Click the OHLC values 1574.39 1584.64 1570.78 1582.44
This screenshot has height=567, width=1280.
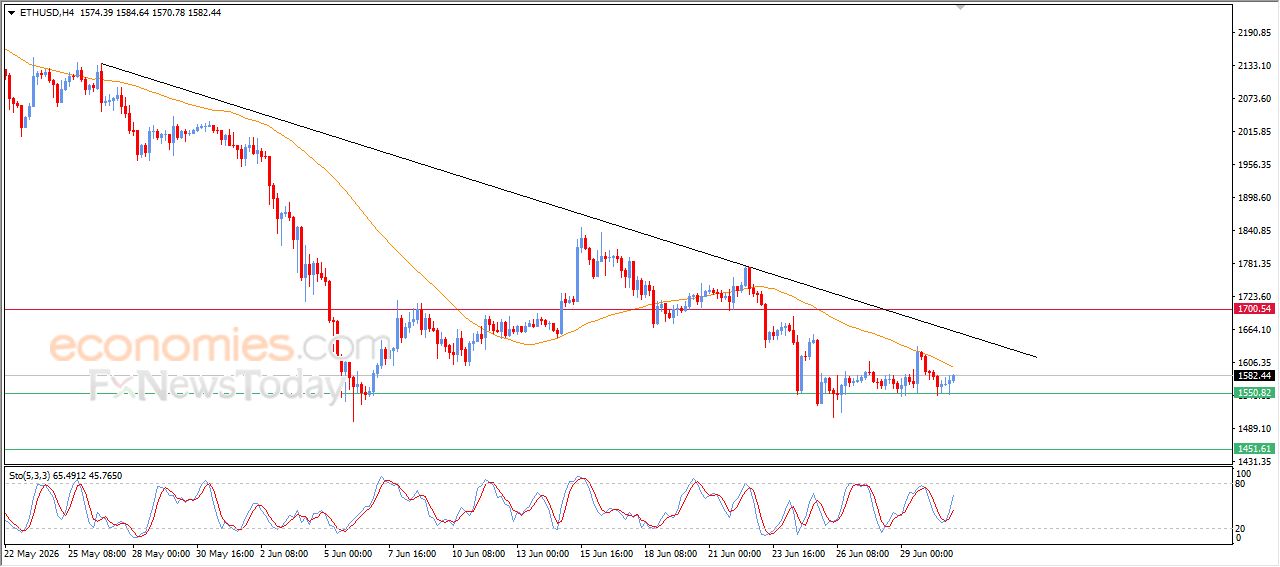pyautogui.click(x=151, y=12)
